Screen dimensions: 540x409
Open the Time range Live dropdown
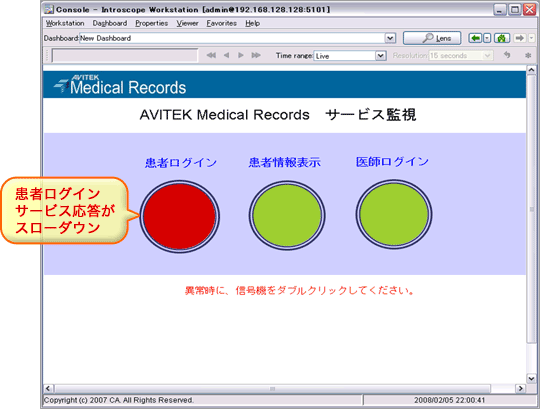tap(380, 55)
